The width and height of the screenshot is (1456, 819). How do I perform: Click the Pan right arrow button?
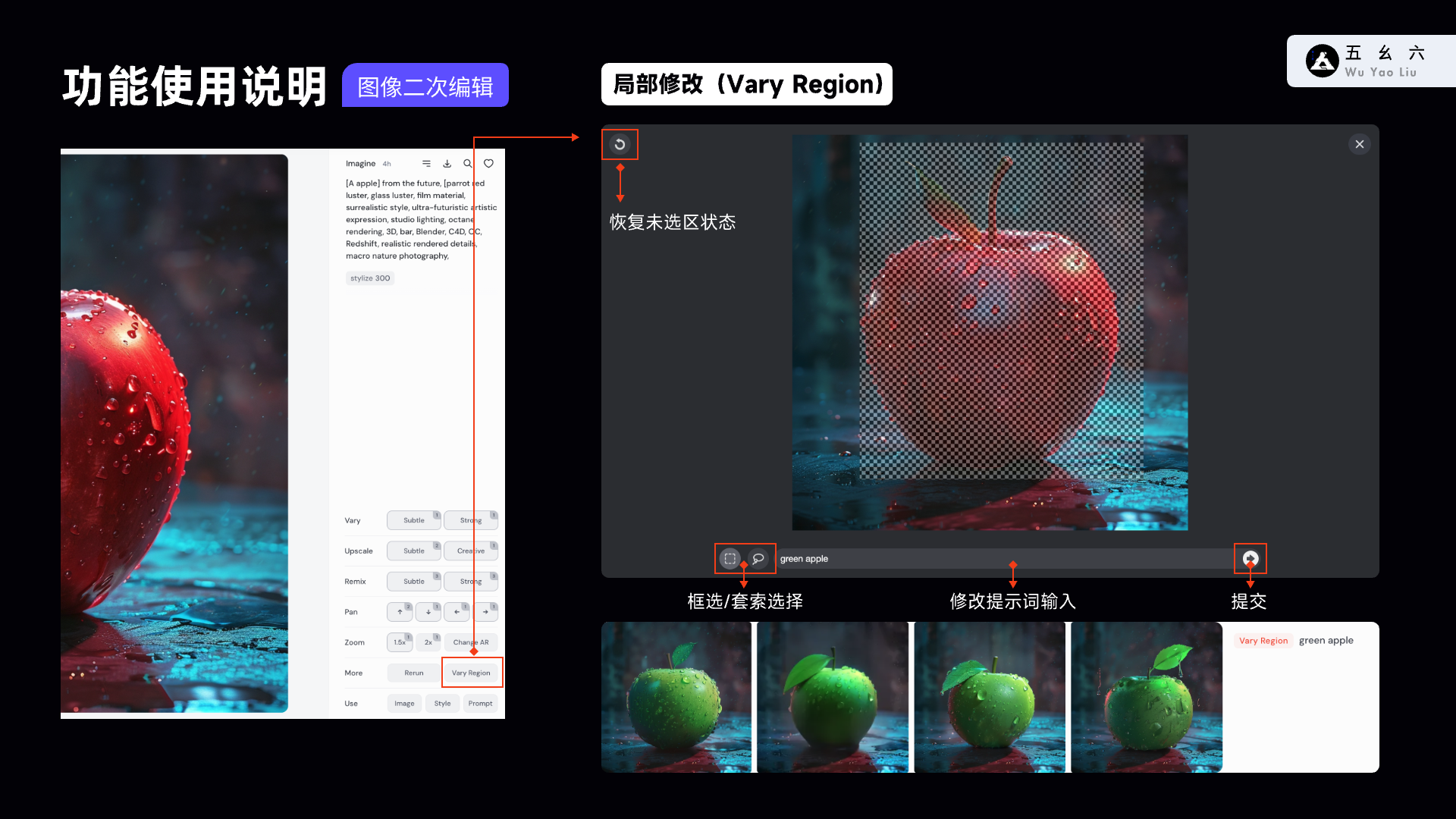pos(485,612)
